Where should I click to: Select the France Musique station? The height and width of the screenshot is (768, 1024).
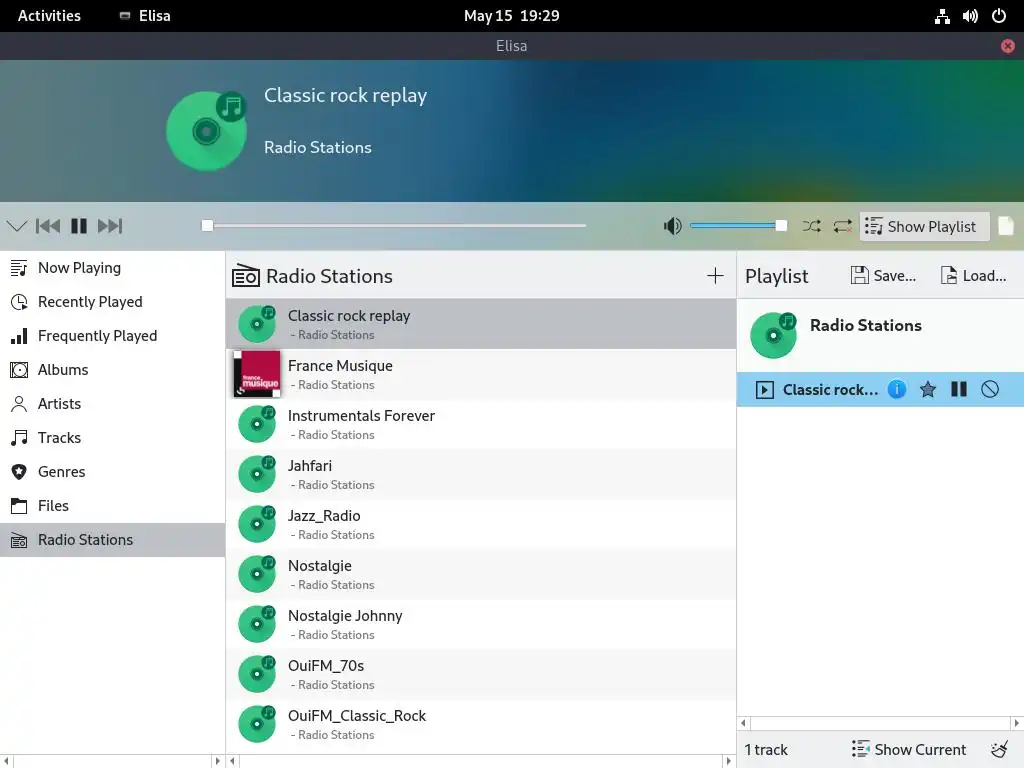pos(481,374)
